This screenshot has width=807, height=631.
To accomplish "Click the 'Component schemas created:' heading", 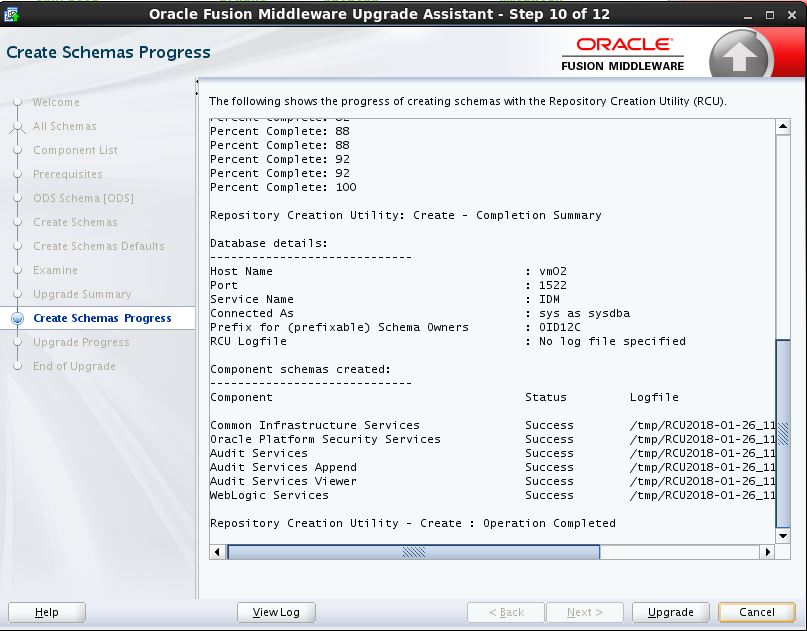I will pyautogui.click(x=301, y=370).
